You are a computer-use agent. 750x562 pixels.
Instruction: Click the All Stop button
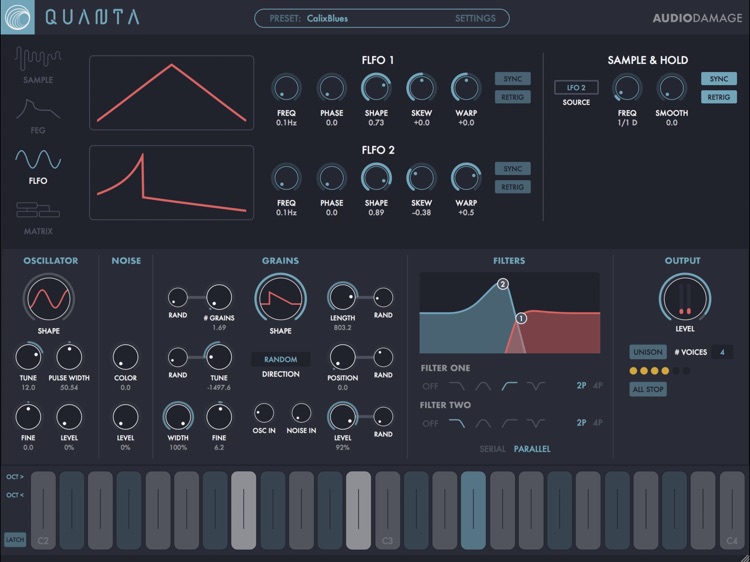pyautogui.click(x=648, y=389)
